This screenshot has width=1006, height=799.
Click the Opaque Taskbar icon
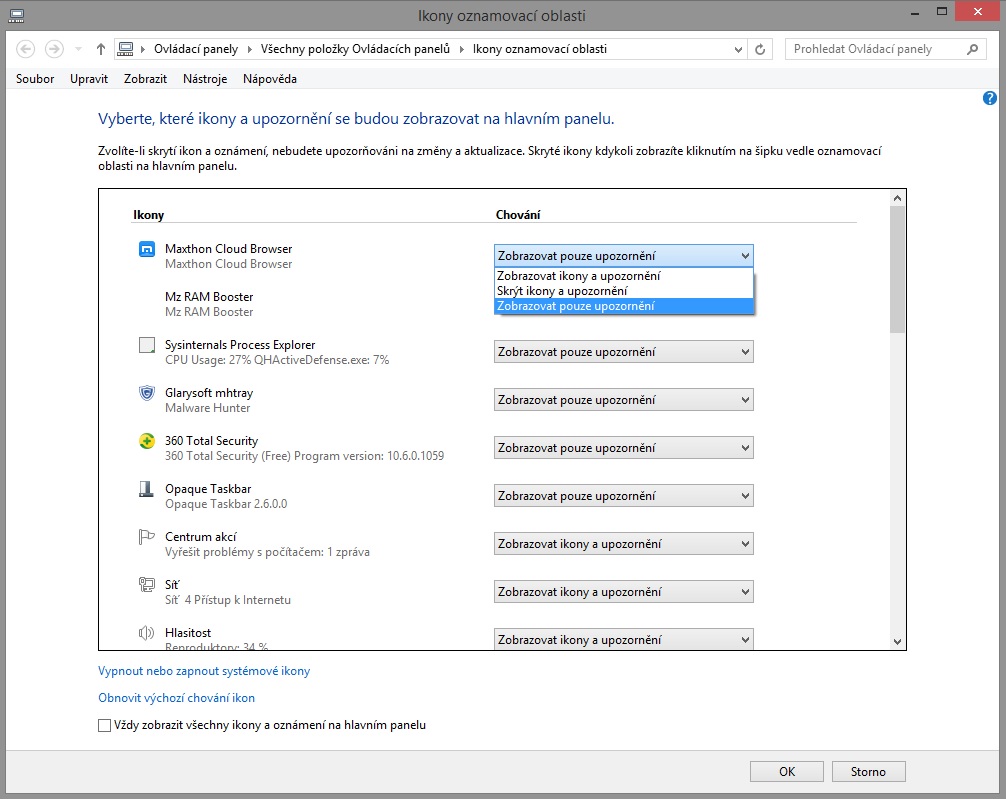click(x=147, y=489)
